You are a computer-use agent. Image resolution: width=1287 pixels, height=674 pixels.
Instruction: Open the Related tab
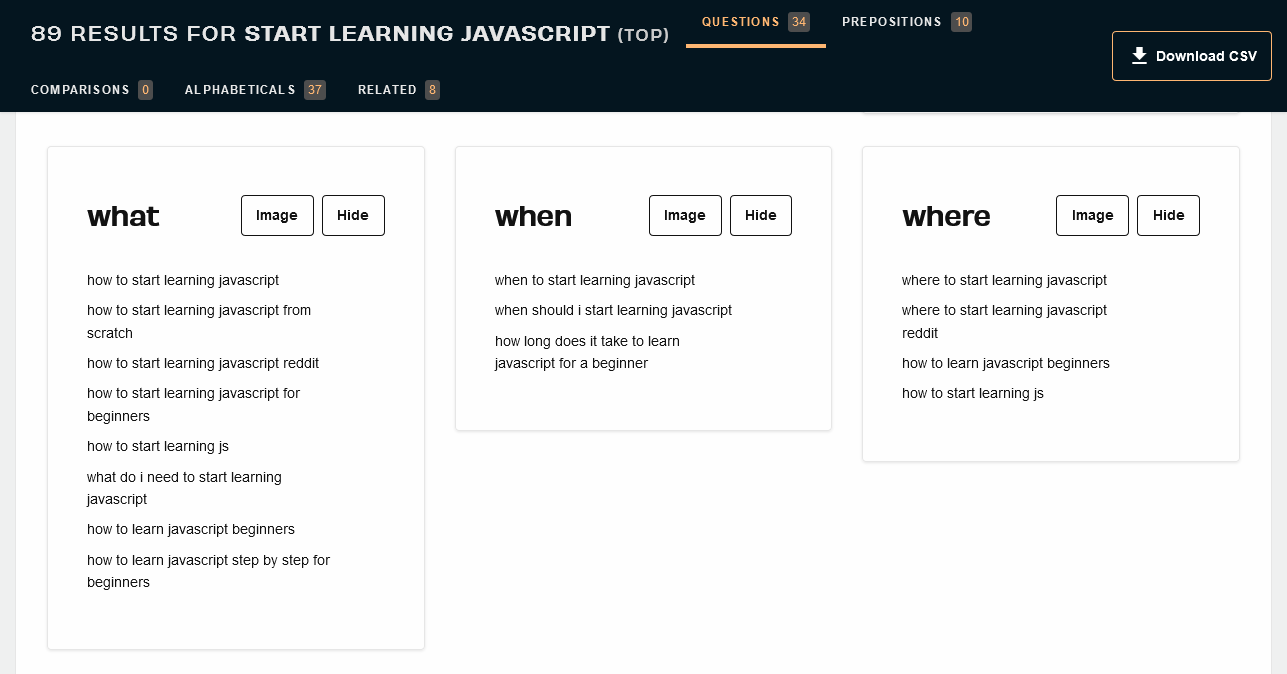pyautogui.click(x=399, y=90)
